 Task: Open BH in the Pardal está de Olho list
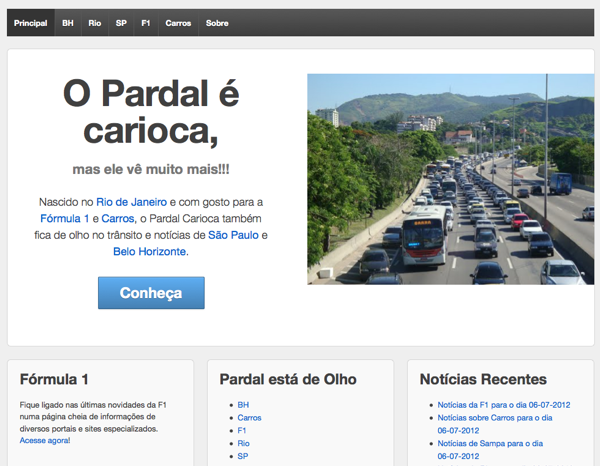(243, 405)
